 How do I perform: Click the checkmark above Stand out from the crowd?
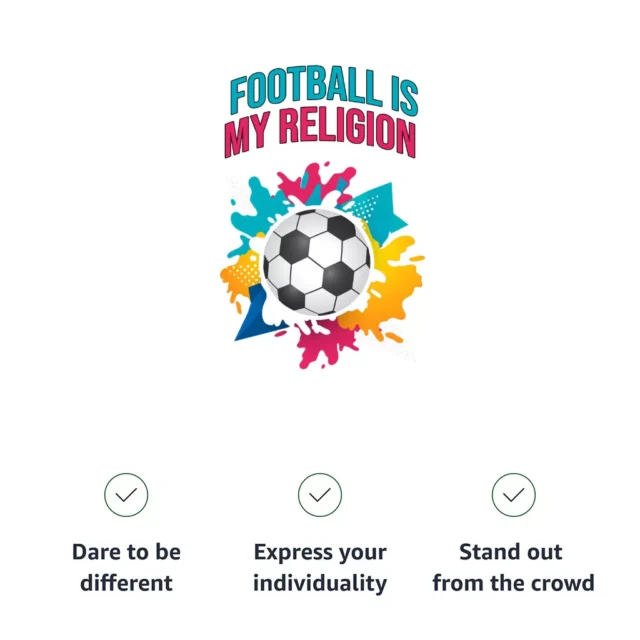click(x=513, y=495)
